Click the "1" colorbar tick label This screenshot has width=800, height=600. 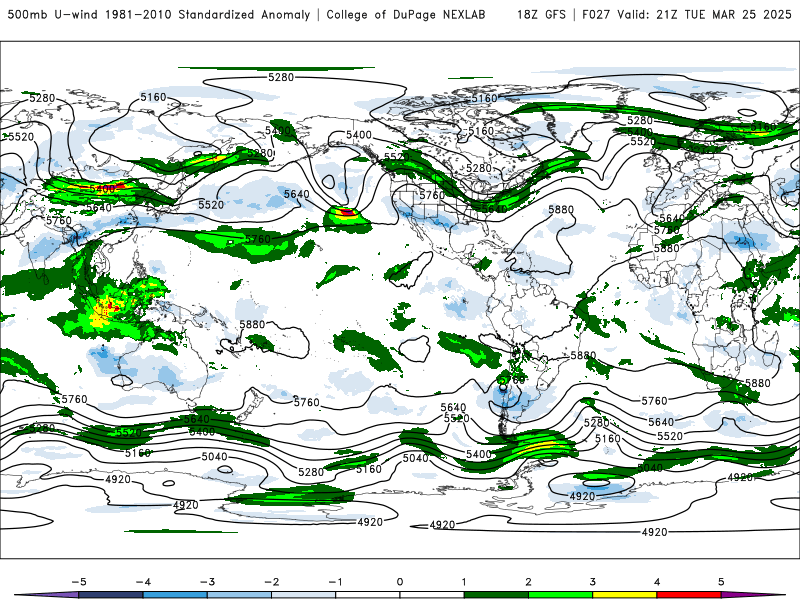[464, 582]
